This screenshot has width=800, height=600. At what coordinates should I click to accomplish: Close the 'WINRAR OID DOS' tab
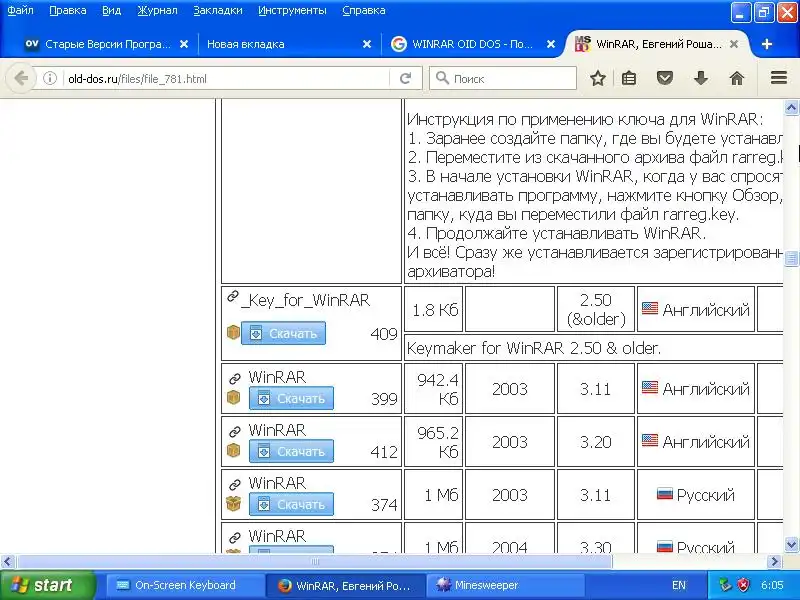(551, 44)
